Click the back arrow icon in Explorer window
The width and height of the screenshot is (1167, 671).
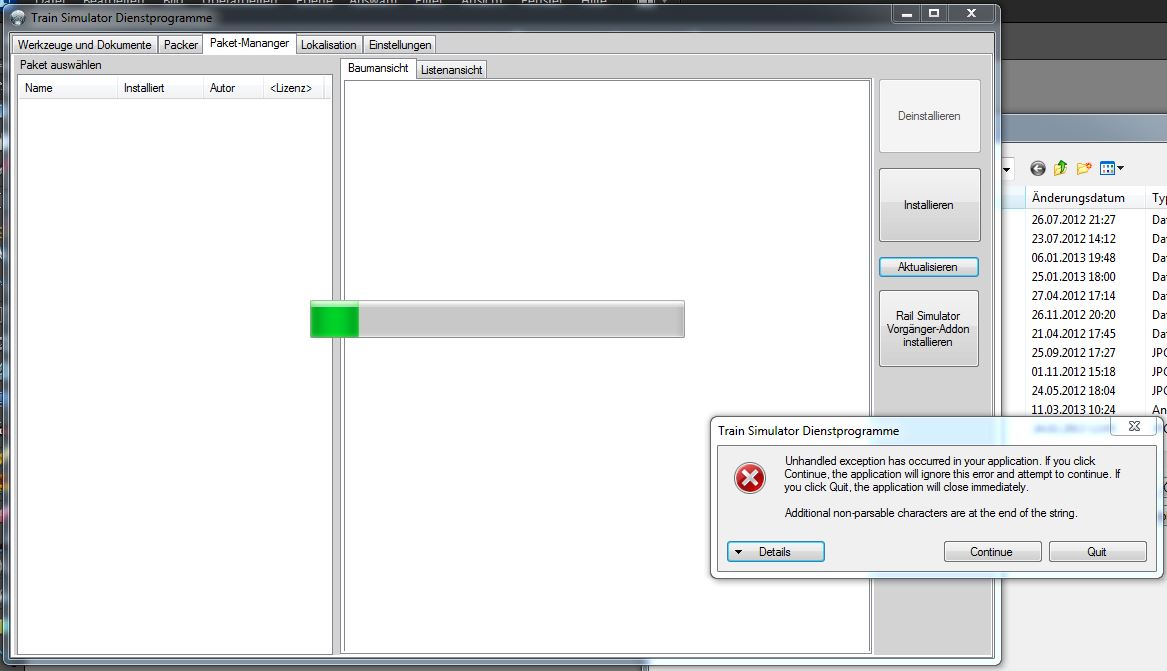click(1037, 169)
